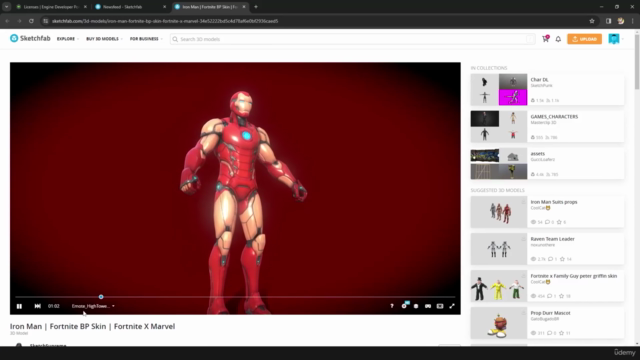Screen dimensions: 640x360
Task: Click the GAMES_CHARACTERS collection thumbnails
Action: pos(499,127)
